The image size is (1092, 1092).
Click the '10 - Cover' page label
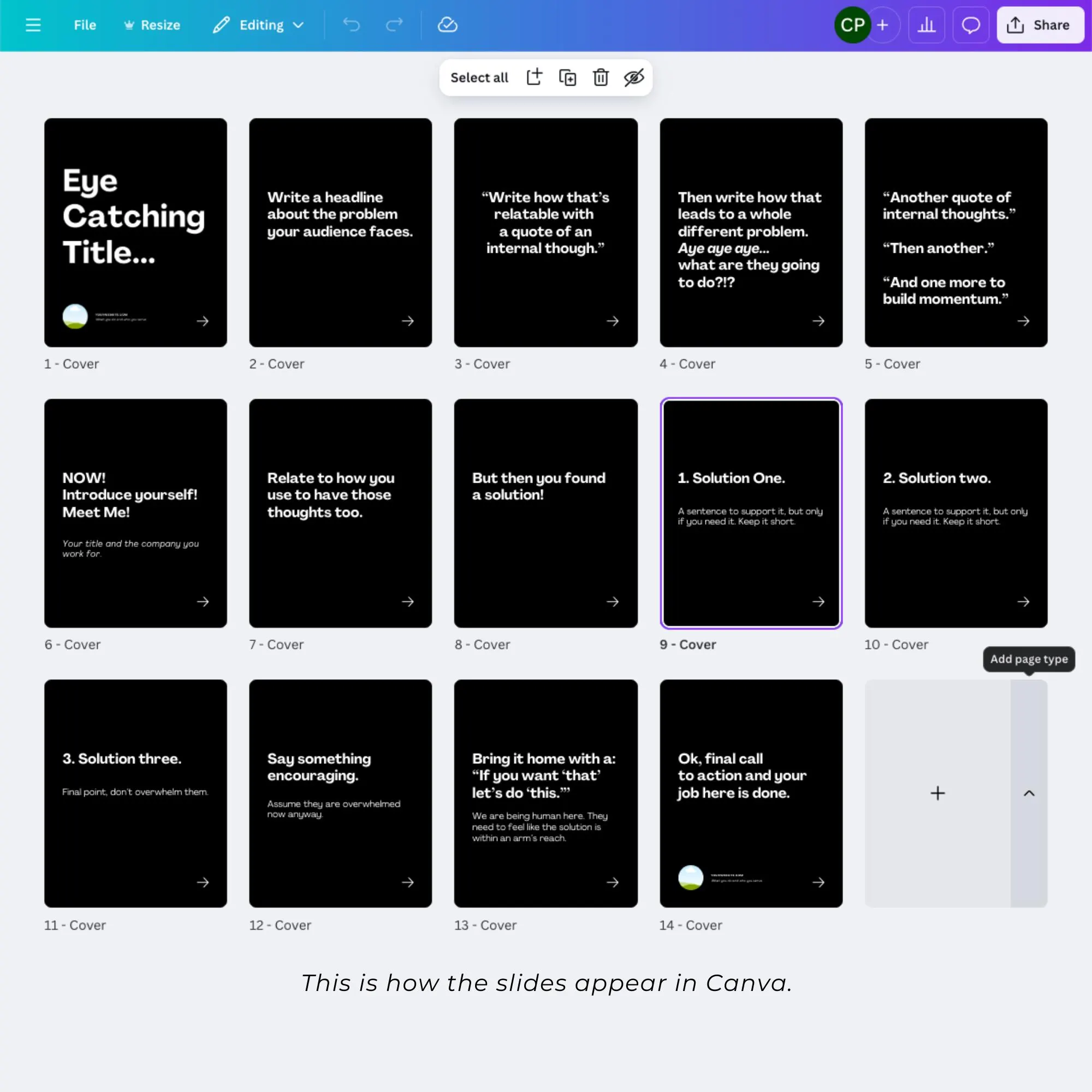click(x=897, y=644)
